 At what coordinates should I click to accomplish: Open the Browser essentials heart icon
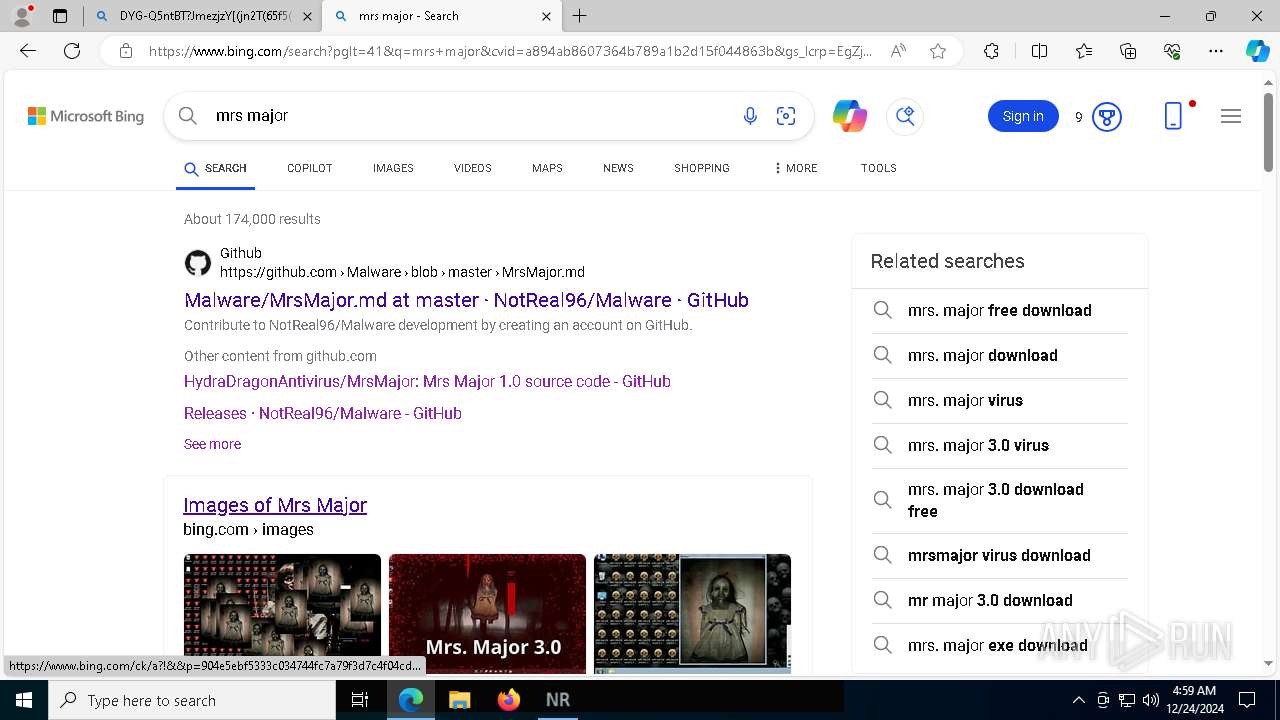1172,51
